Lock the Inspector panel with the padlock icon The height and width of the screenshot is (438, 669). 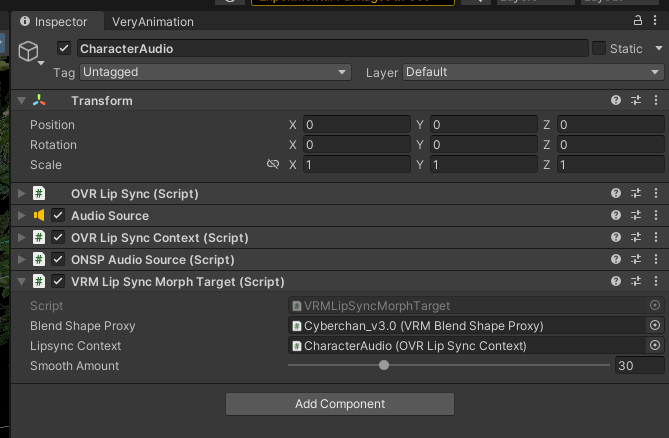click(x=637, y=20)
